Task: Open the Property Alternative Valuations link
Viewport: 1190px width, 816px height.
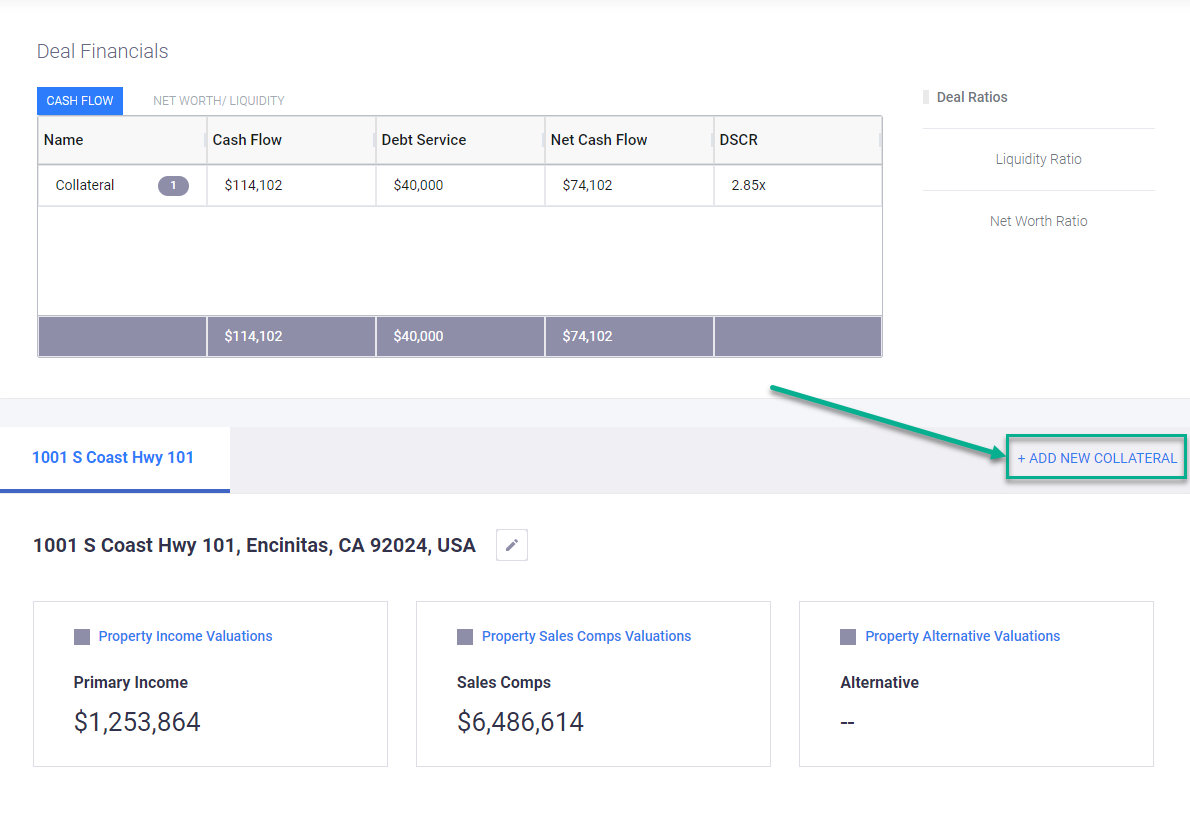Action: [962, 636]
